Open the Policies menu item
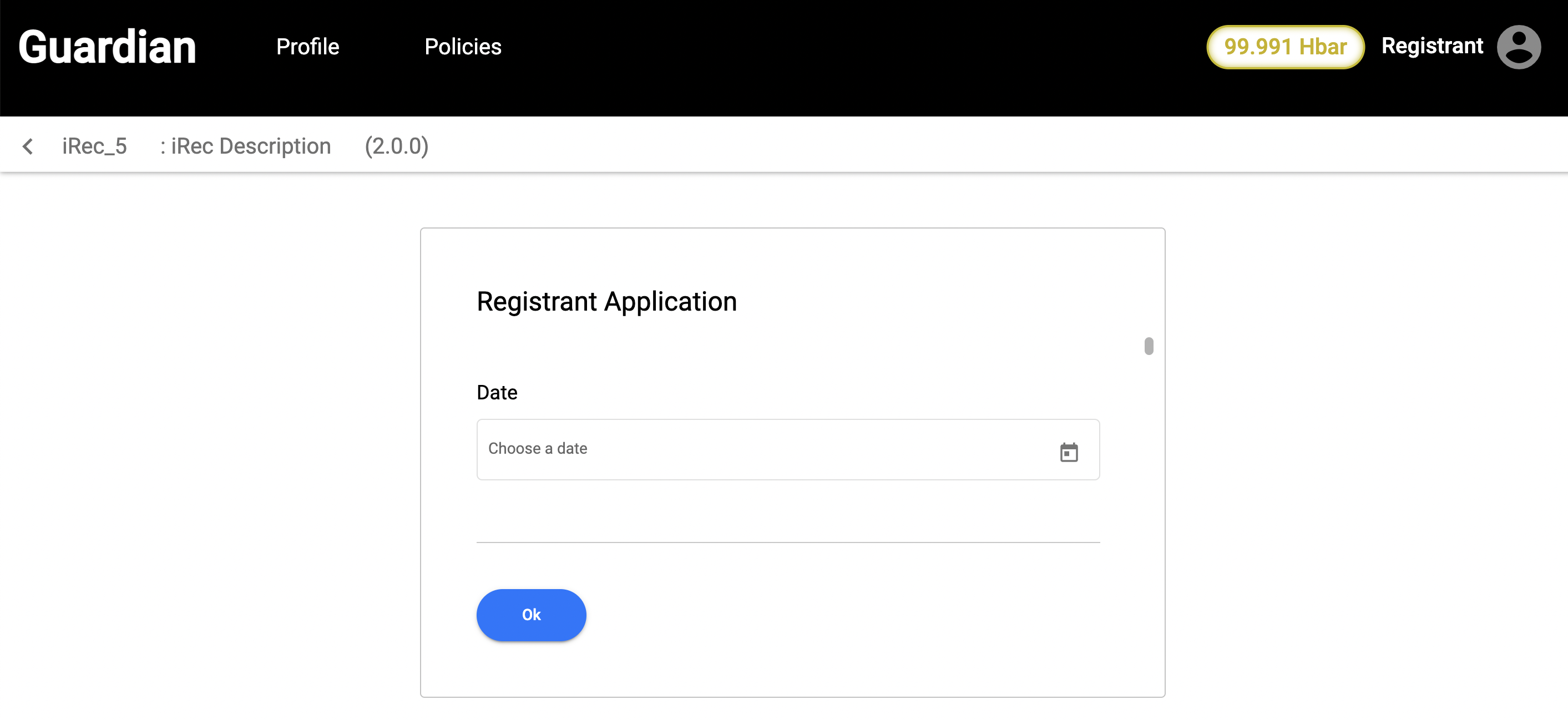1568x720 pixels. point(463,47)
